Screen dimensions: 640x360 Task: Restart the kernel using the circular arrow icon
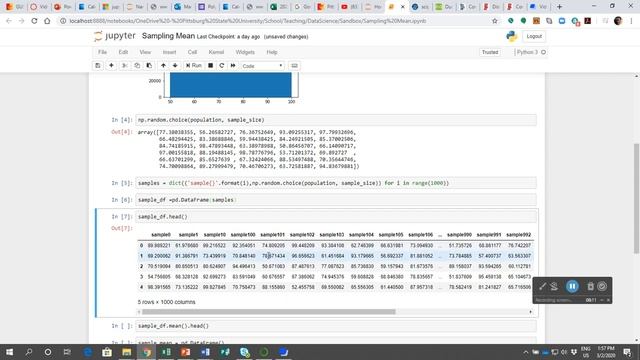tap(222, 66)
